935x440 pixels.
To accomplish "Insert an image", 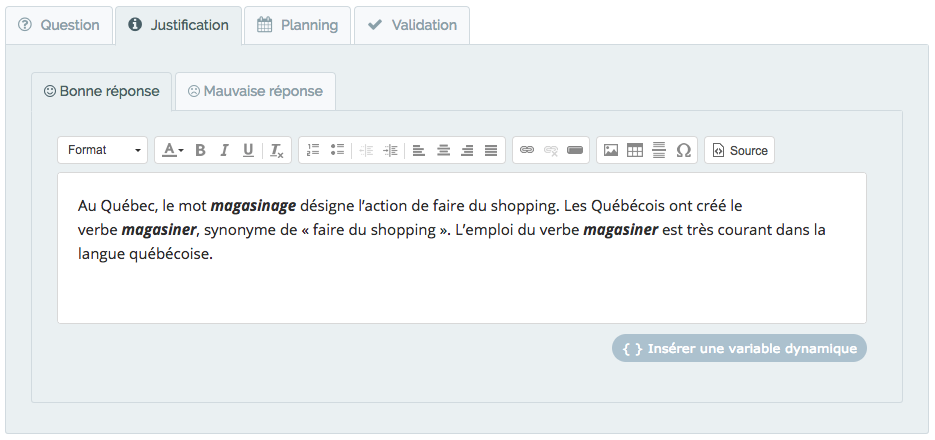I will click(611, 150).
